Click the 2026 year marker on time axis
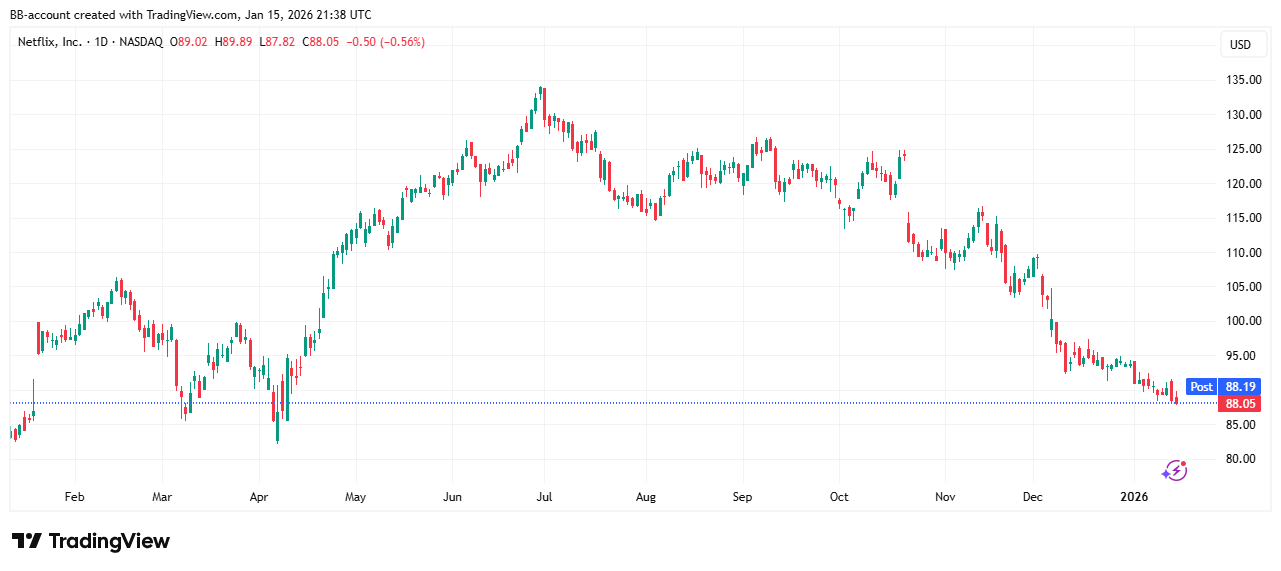The height and width of the screenshot is (571, 1281). click(x=1134, y=496)
